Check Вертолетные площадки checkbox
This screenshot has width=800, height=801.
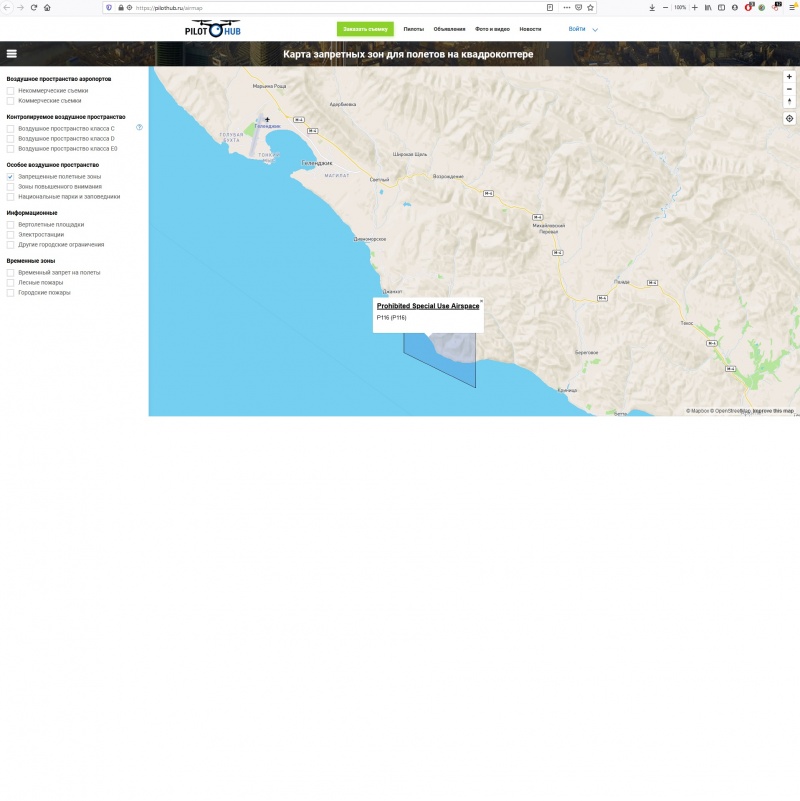pos(10,225)
